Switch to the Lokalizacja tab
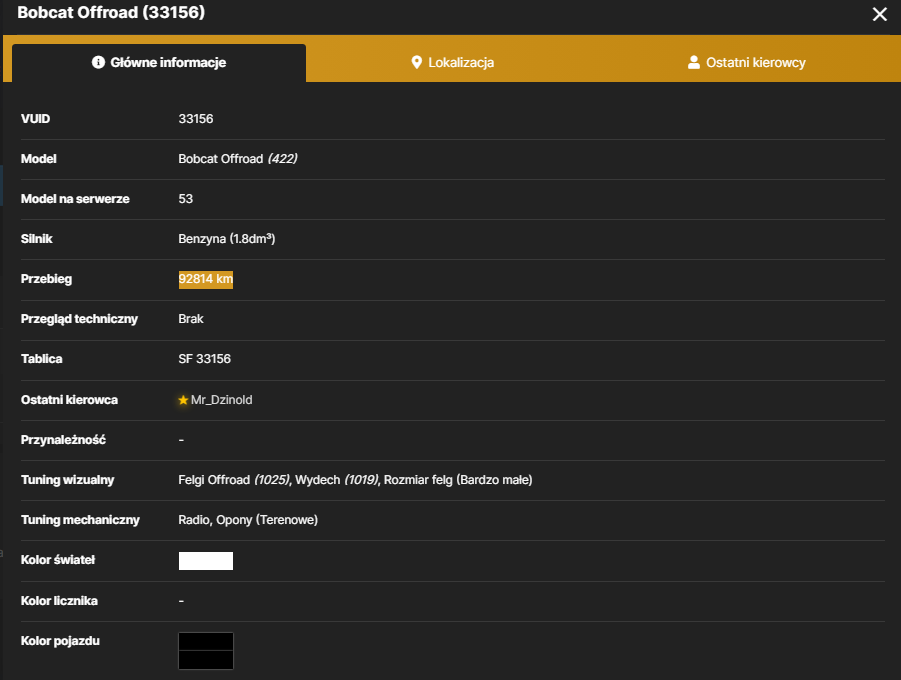Viewport: 901px width, 680px height. coord(453,63)
